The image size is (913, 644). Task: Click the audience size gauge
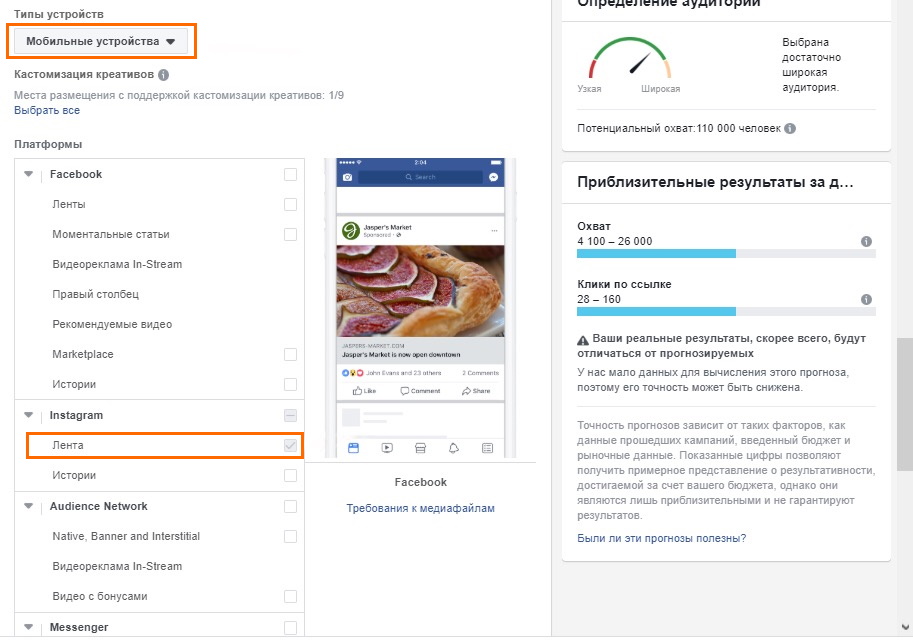(x=629, y=58)
